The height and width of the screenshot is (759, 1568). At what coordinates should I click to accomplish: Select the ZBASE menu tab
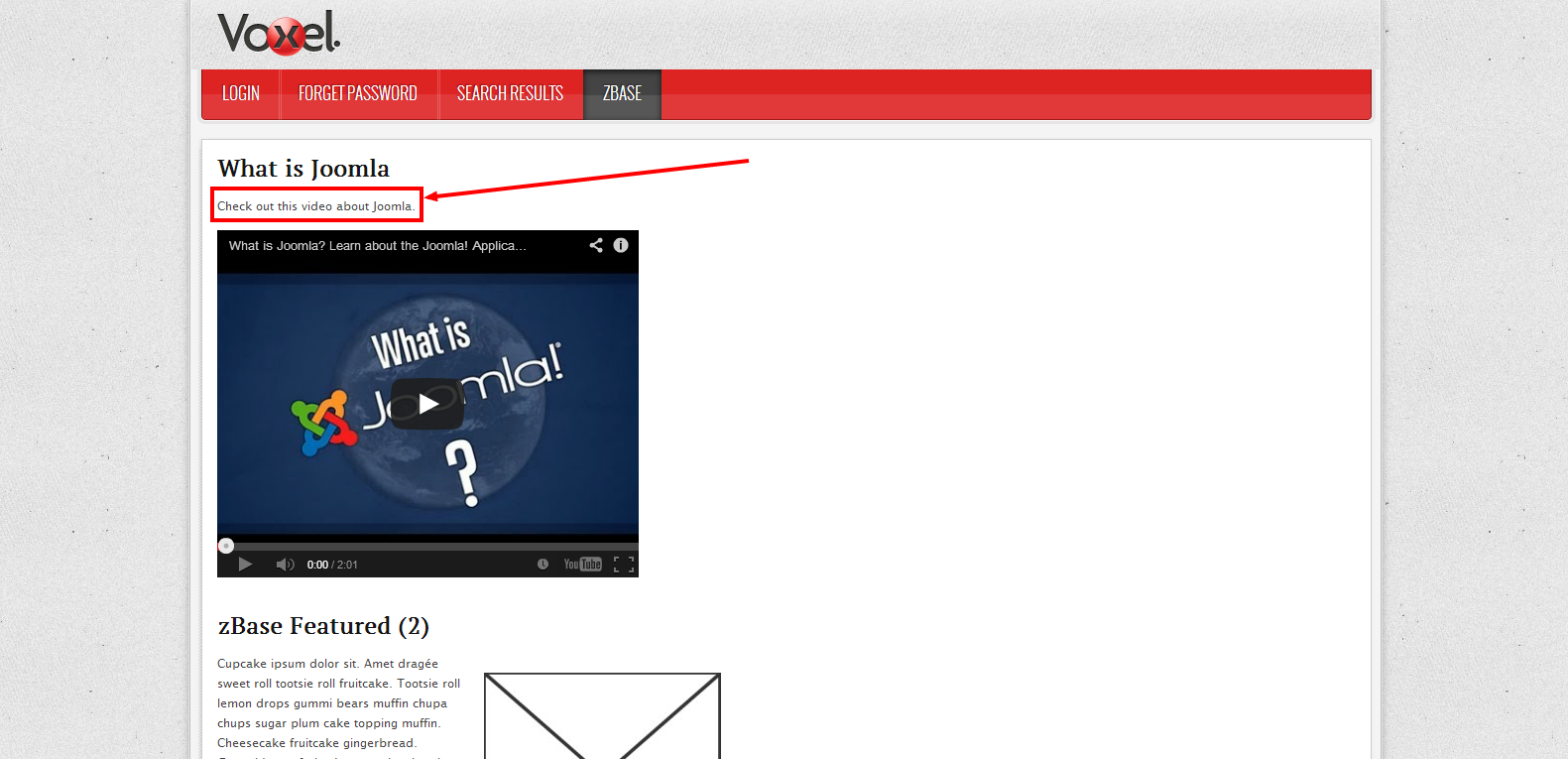pos(622,94)
